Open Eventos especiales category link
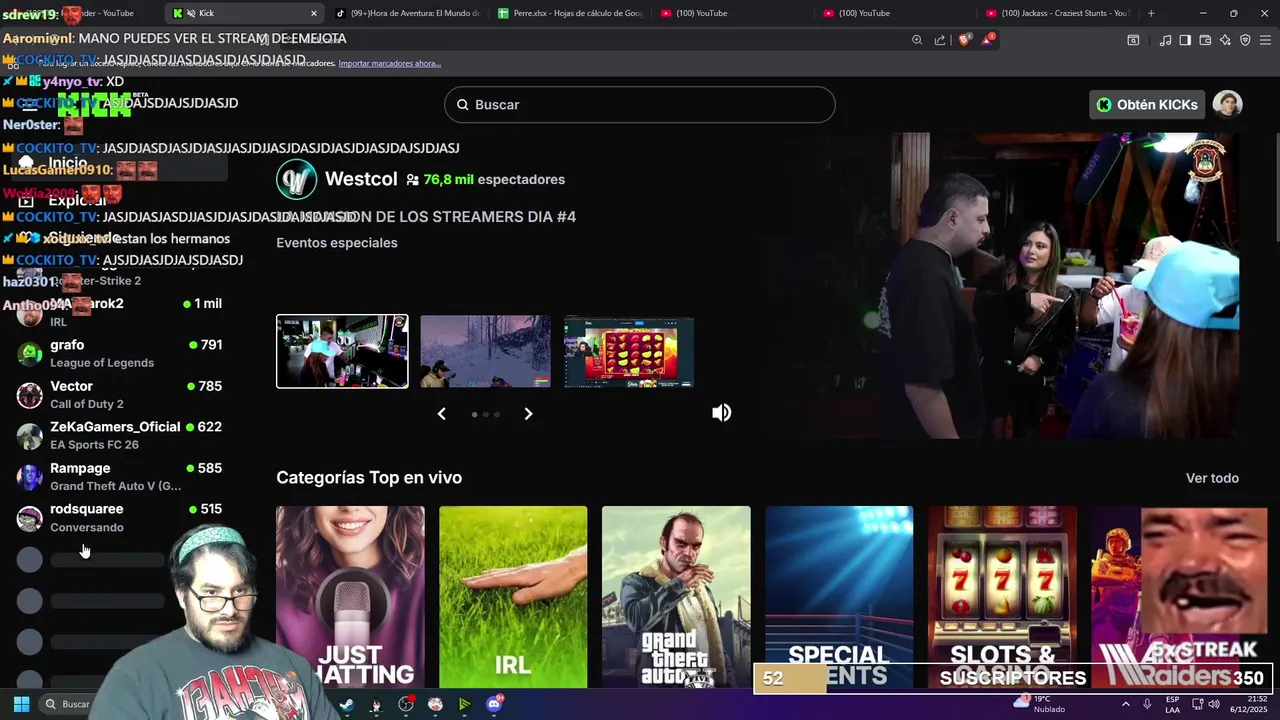 [337, 243]
